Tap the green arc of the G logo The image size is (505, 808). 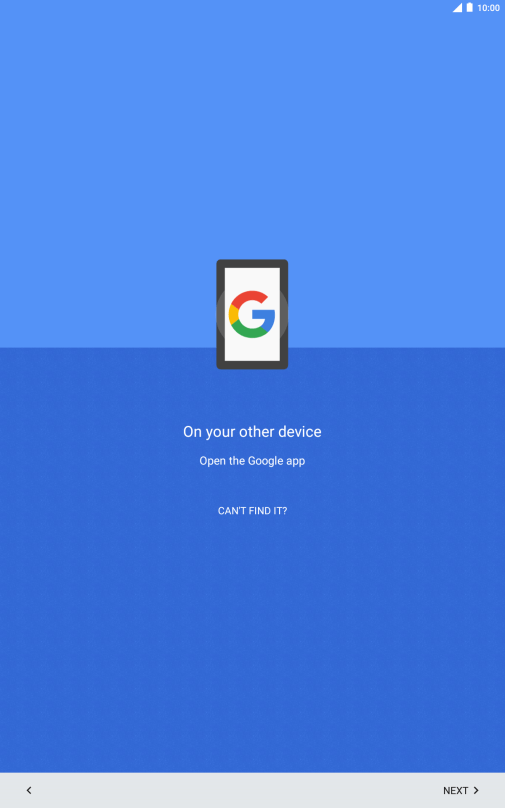point(250,331)
